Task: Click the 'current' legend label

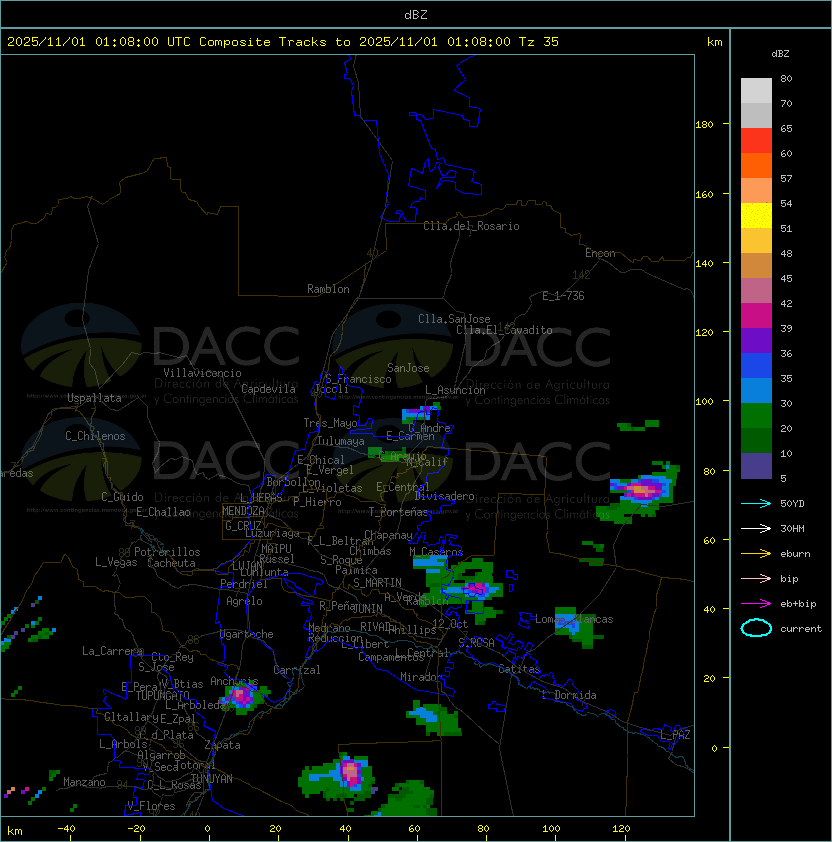Action: coord(801,629)
